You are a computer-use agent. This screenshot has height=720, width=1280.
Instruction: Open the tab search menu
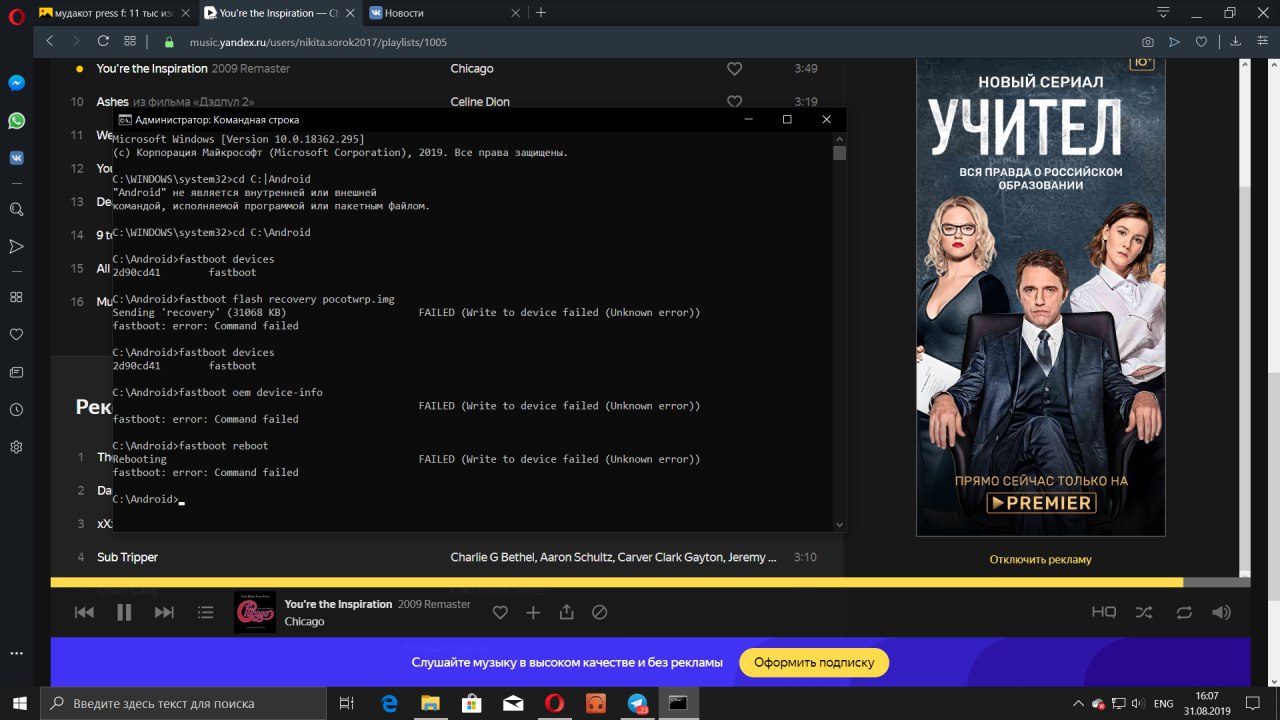[x=1163, y=13]
